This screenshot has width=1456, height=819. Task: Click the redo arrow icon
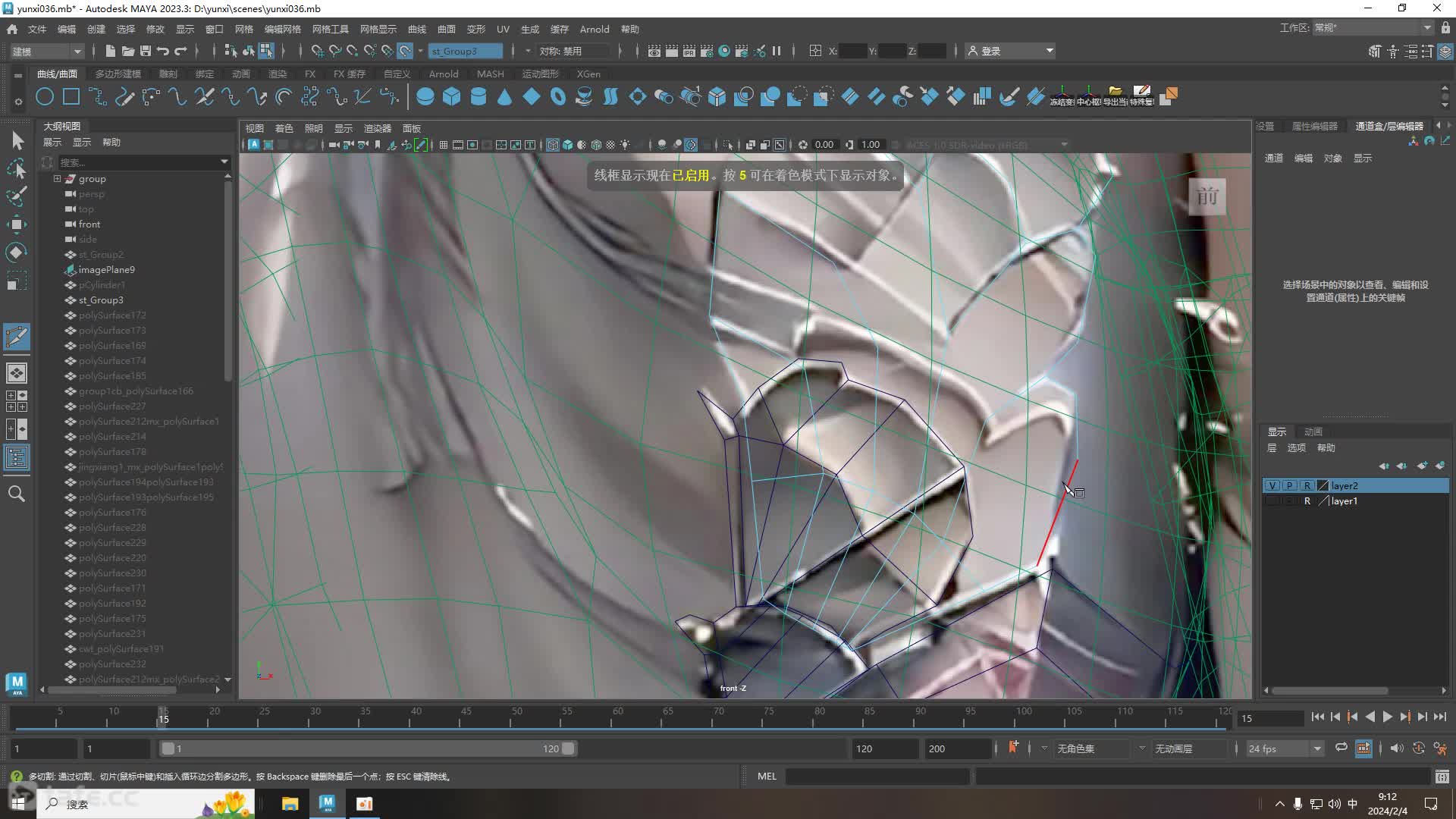[x=180, y=51]
